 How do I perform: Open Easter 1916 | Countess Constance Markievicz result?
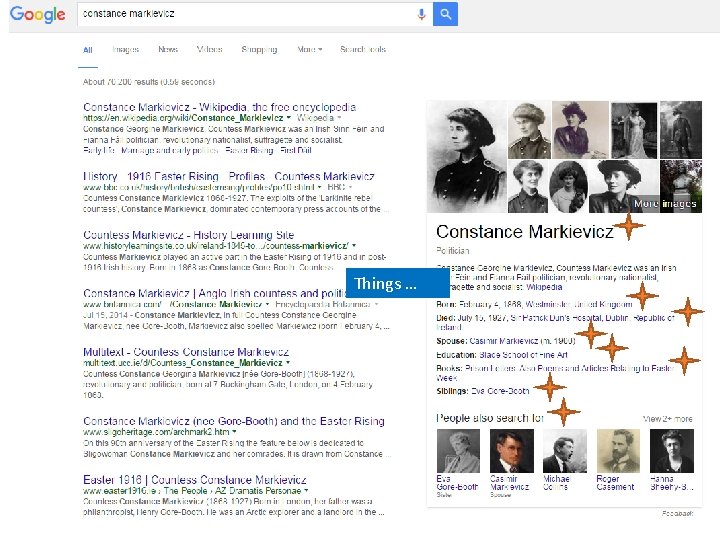[x=195, y=480]
